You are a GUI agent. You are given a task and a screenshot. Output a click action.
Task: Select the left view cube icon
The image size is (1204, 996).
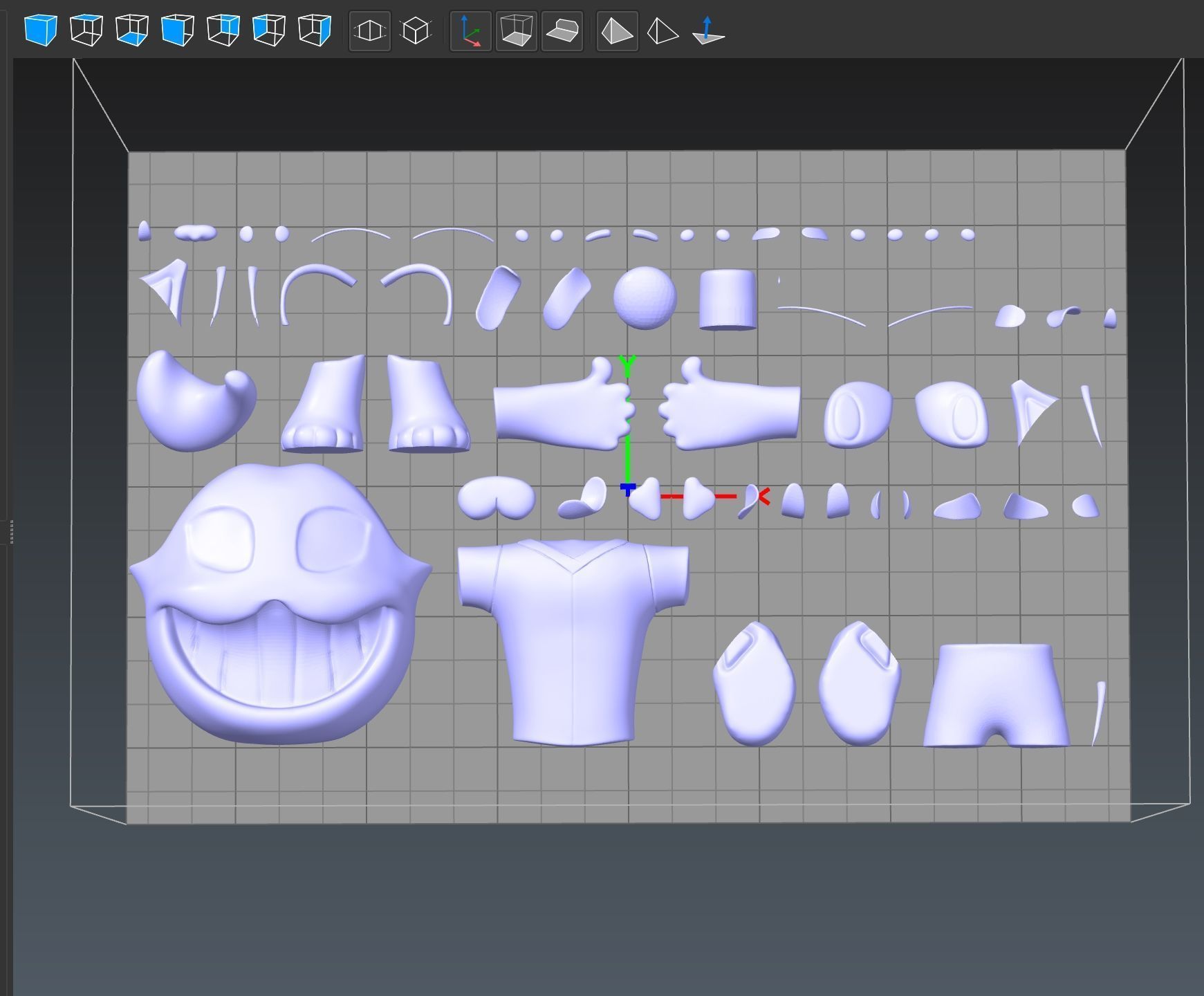point(268,31)
